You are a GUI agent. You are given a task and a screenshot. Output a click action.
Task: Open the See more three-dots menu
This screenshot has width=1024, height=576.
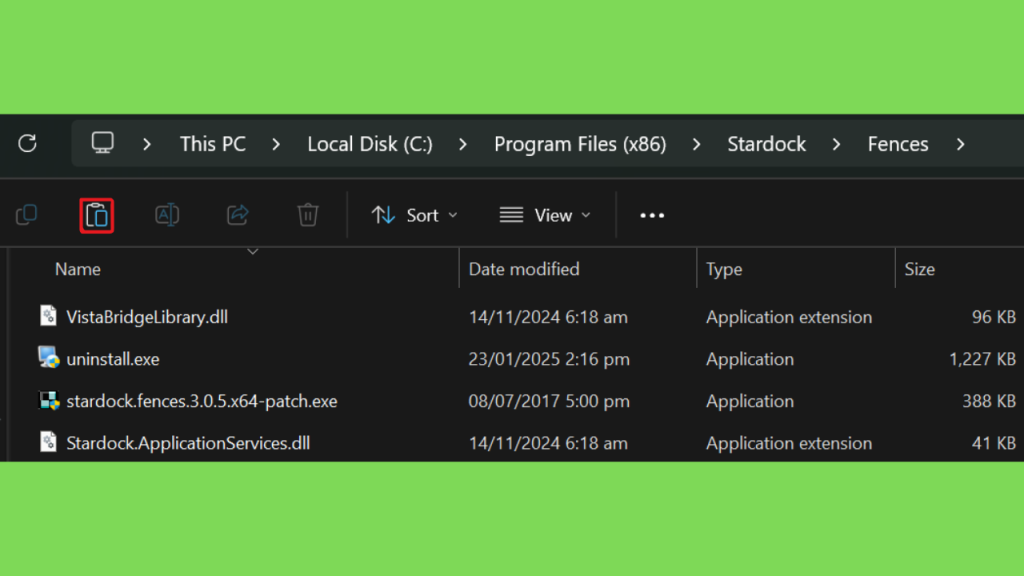click(x=652, y=216)
